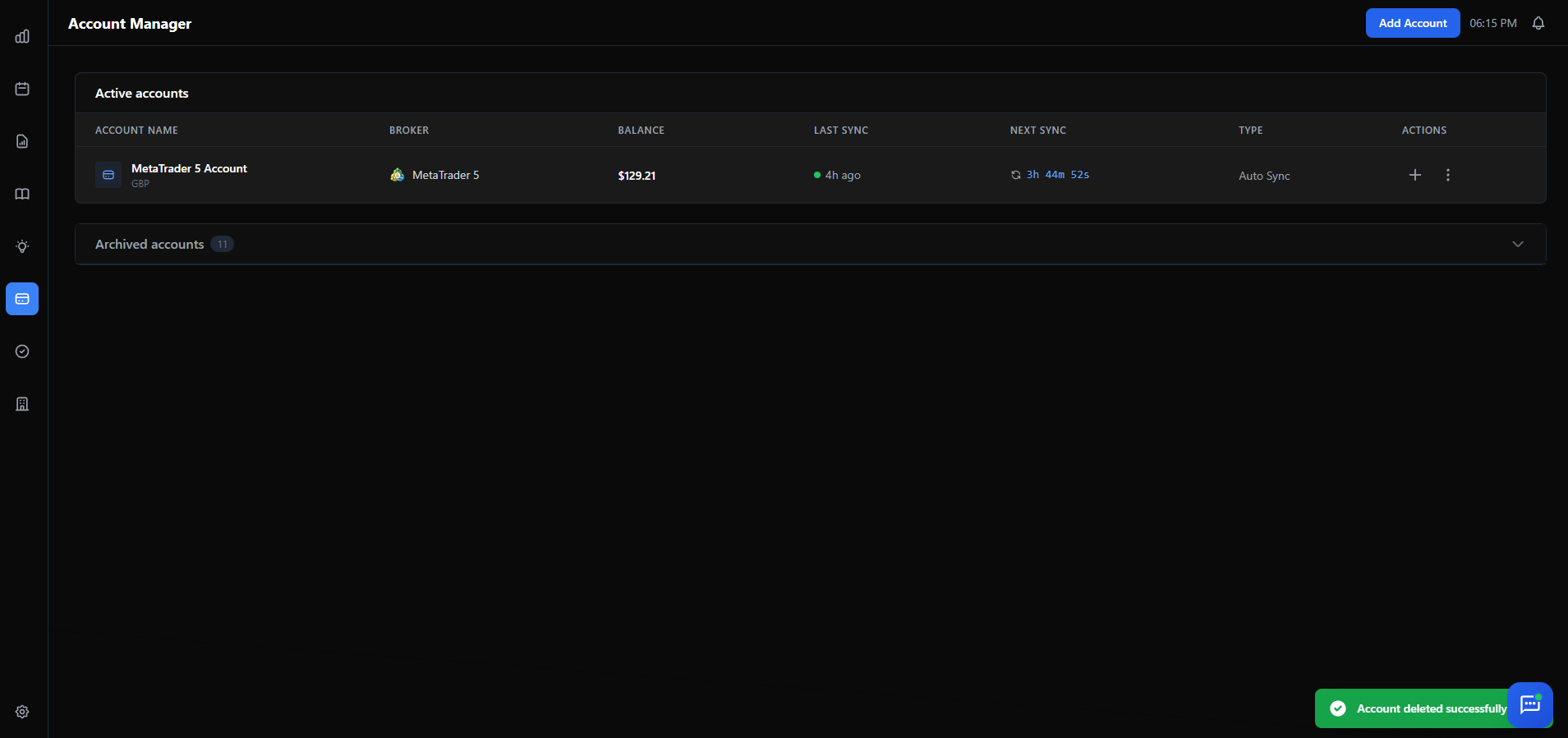This screenshot has width=1568, height=738.
Task: Click the MetaTrader 5 broker name
Action: tap(446, 175)
